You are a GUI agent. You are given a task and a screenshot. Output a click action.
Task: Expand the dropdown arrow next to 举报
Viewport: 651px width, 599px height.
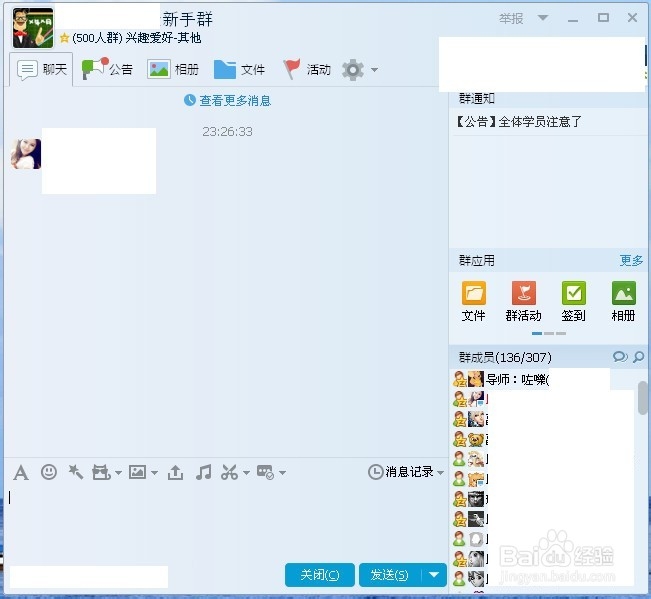[543, 17]
